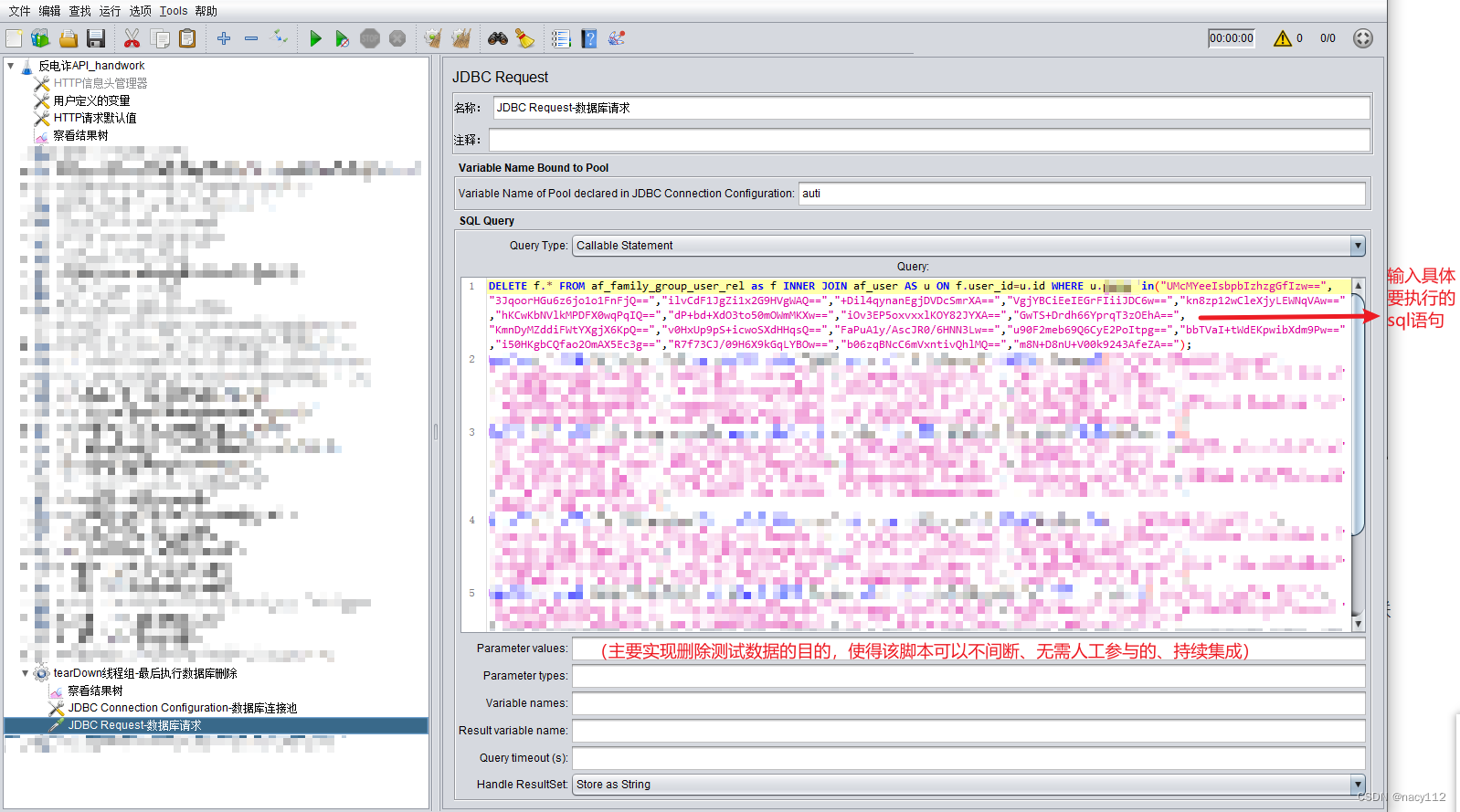1460x812 pixels.
Task: Click the query editor scrollbar up arrow
Action: coord(1358,285)
